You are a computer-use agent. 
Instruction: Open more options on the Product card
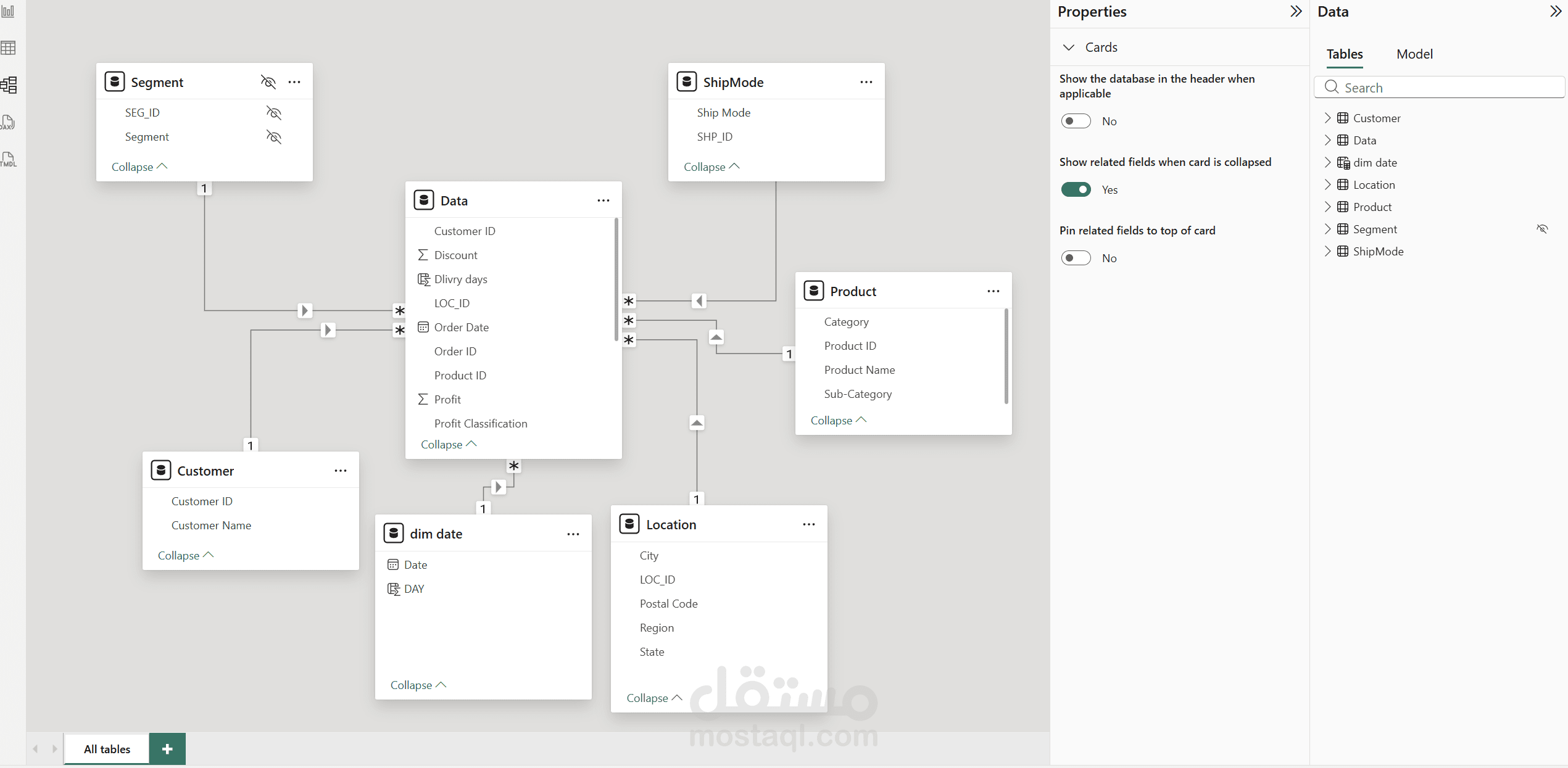click(x=993, y=291)
